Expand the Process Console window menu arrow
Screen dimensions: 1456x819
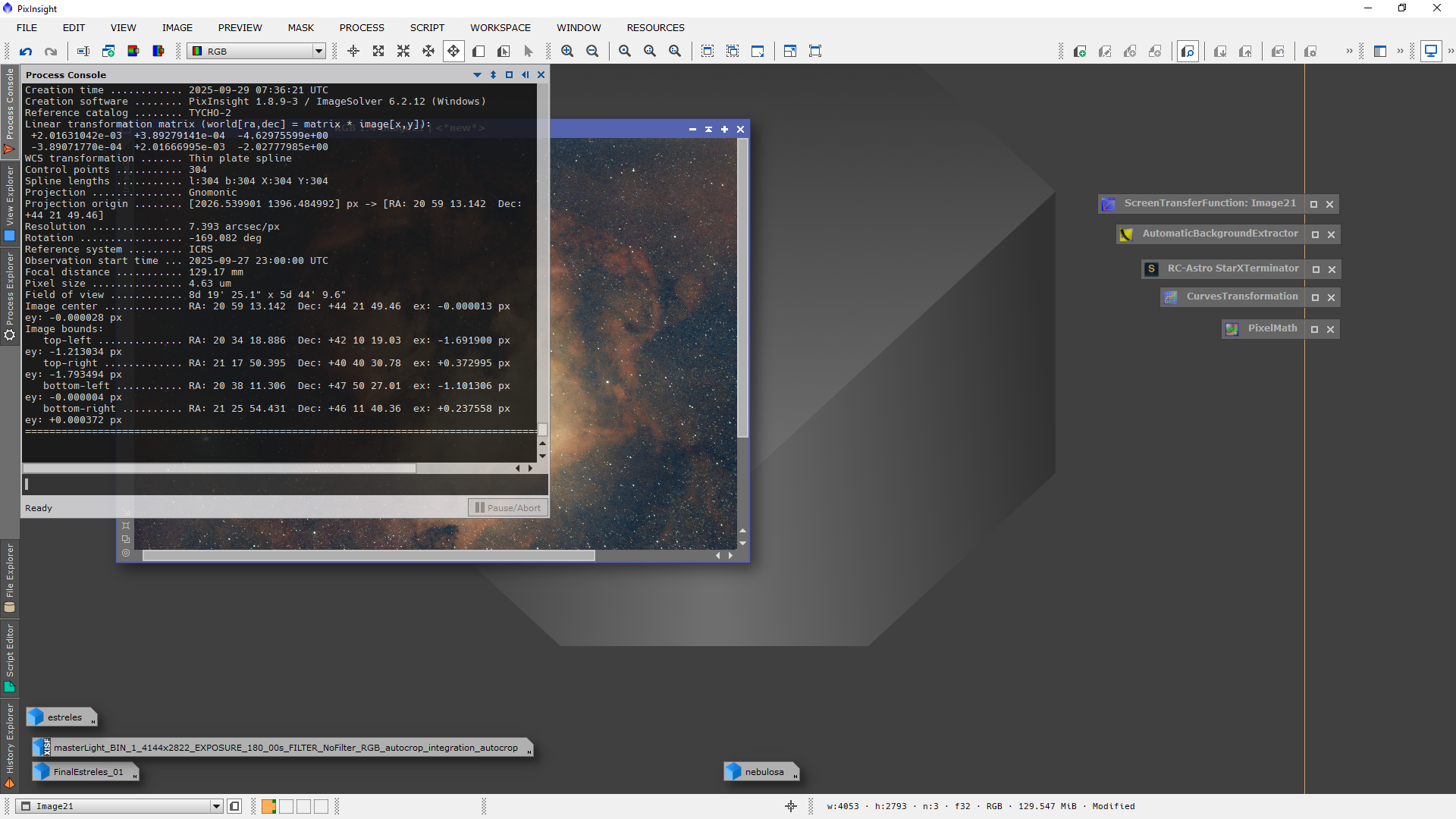pyautogui.click(x=477, y=74)
